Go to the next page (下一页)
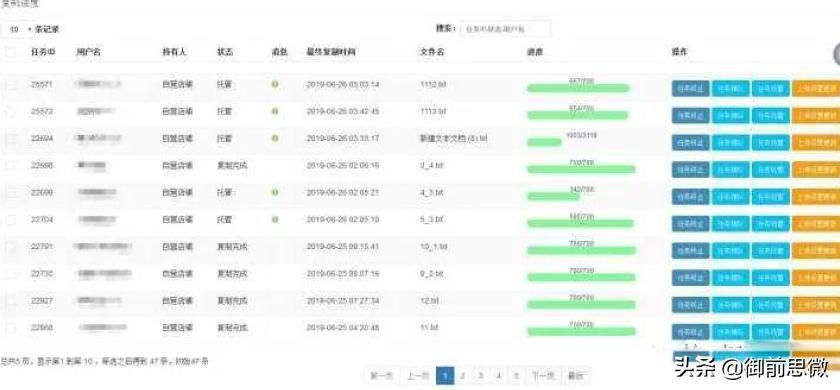840x390 pixels. [x=543, y=375]
